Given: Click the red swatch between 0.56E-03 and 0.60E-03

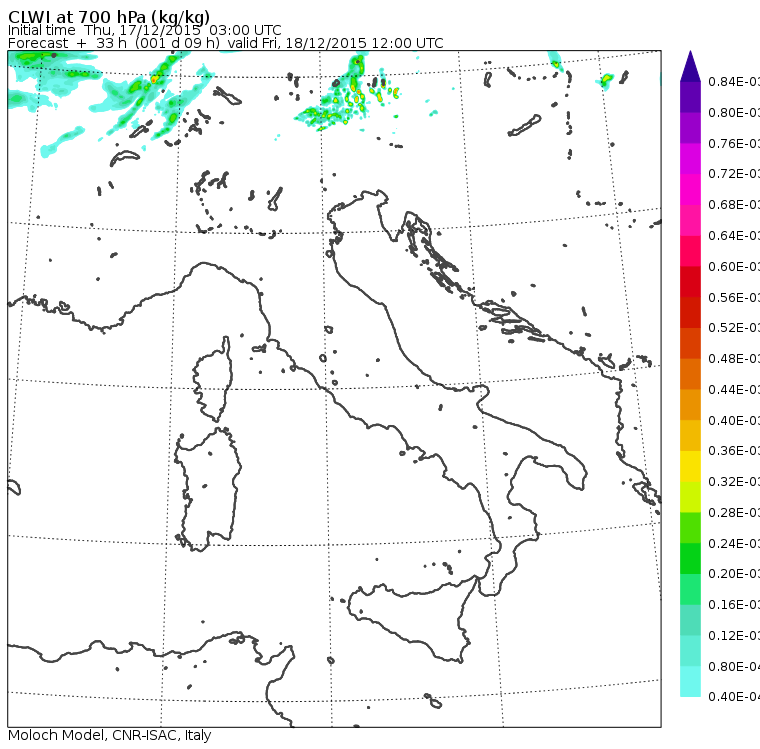Looking at the screenshot, I should point(690,282).
